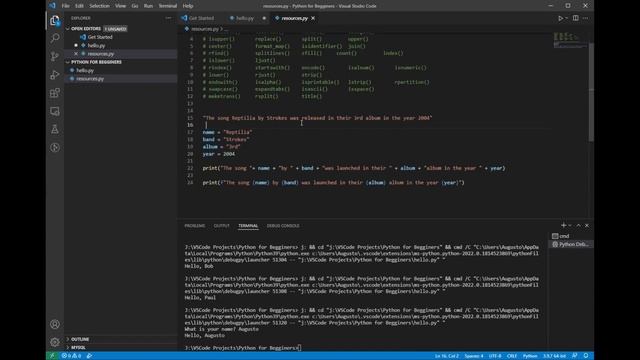
Task: Click the editor vertical scrollbar thumb
Action: coord(591,92)
